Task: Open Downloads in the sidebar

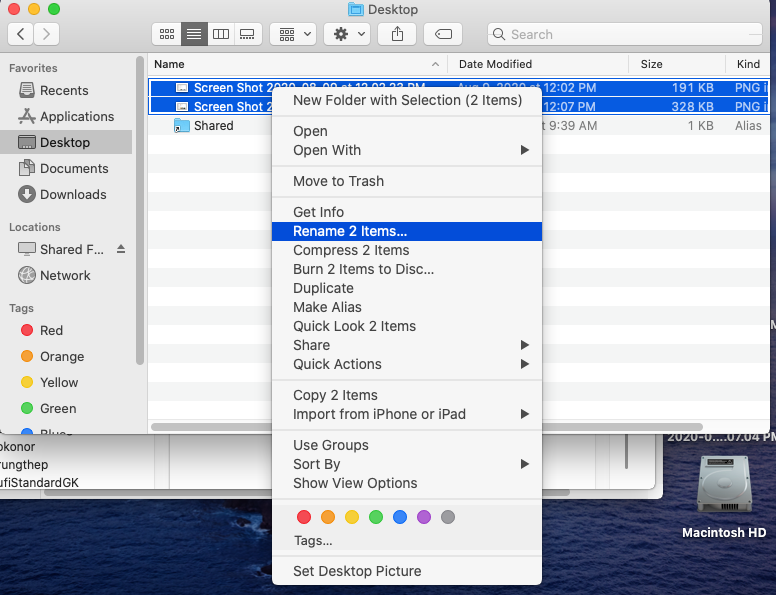Action: coord(66,195)
